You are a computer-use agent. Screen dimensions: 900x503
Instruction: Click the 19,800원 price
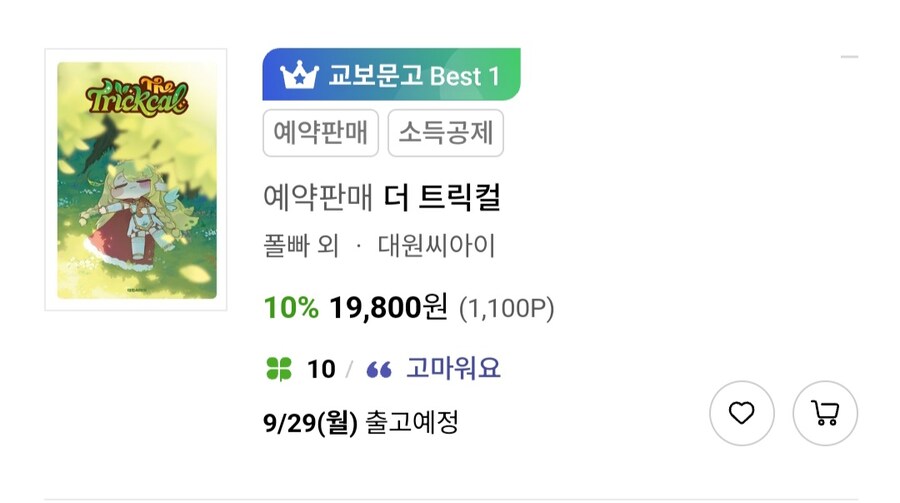[x=388, y=308]
